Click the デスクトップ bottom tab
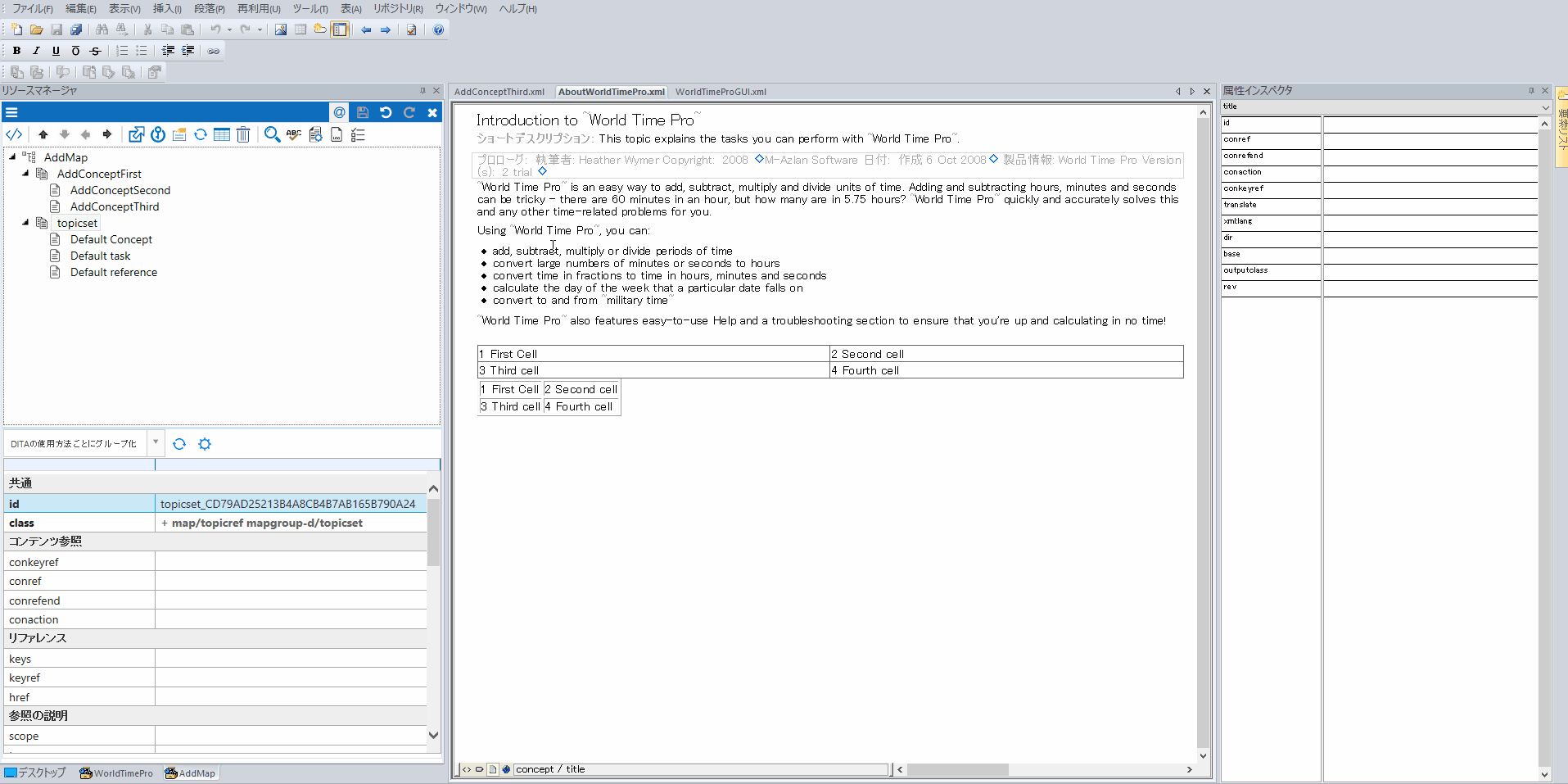 pyautogui.click(x=35, y=773)
